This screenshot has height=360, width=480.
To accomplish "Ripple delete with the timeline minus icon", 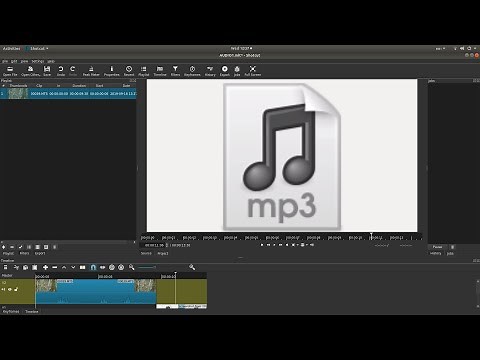I will (x=55, y=267).
